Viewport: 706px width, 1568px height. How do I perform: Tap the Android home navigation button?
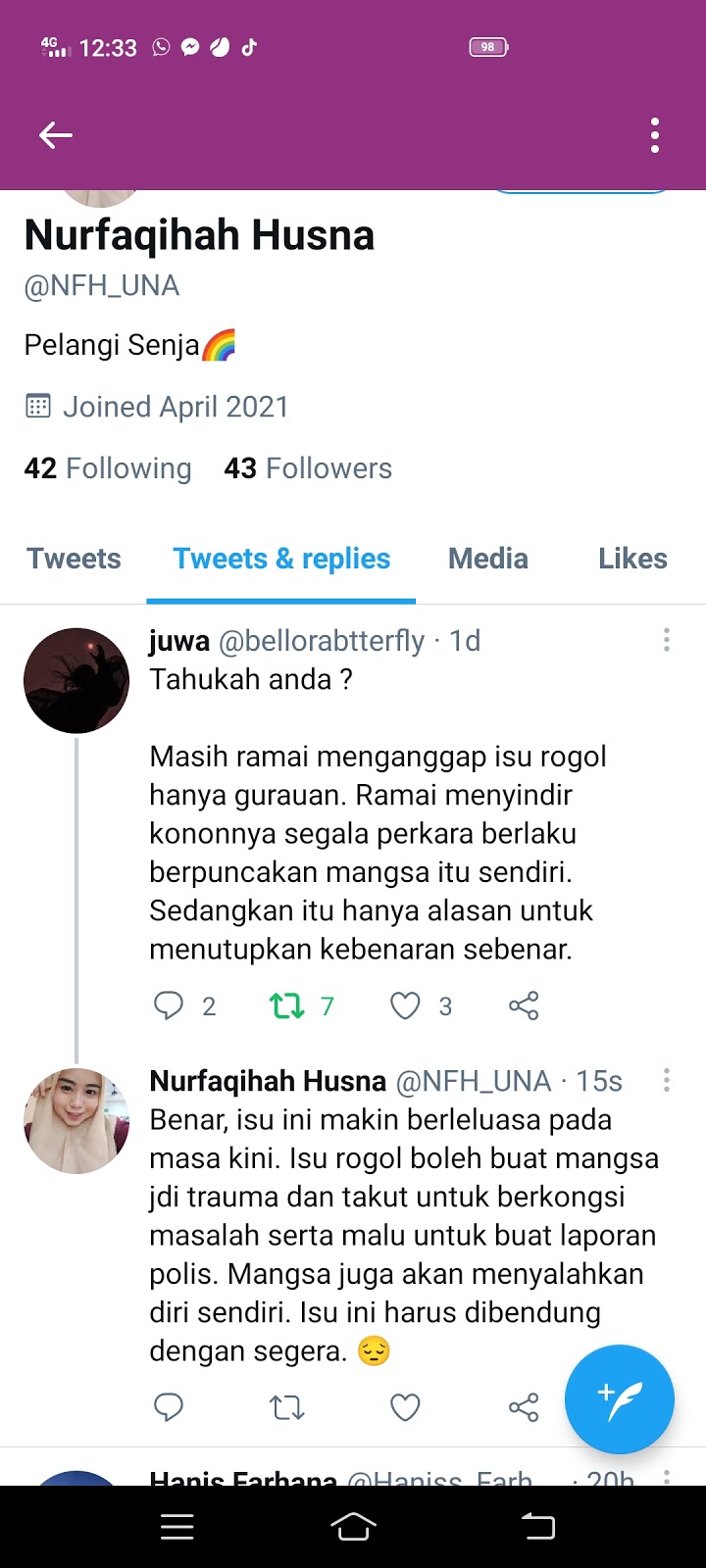tap(353, 1526)
